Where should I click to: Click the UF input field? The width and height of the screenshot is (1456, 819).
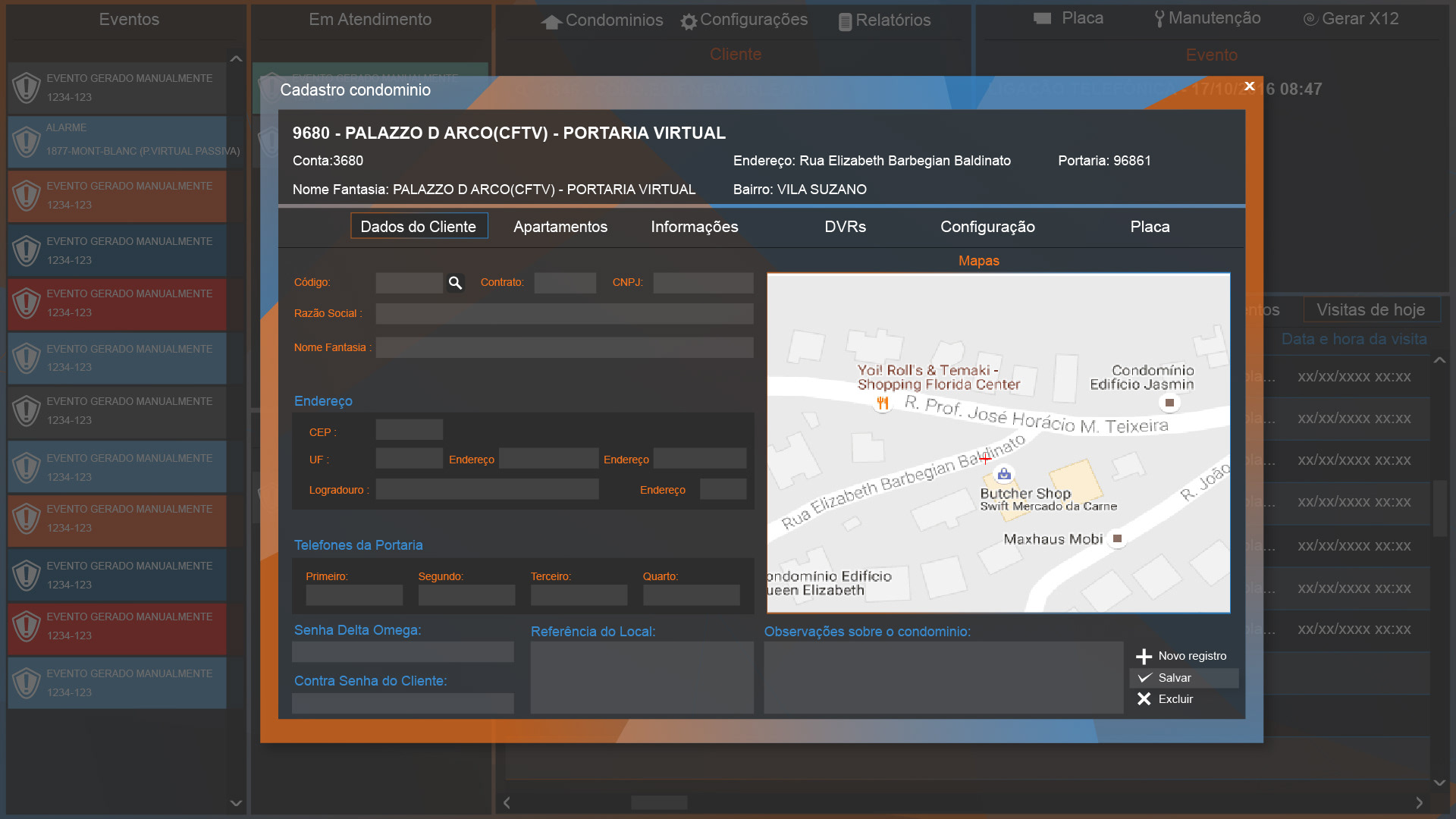pyautogui.click(x=409, y=458)
